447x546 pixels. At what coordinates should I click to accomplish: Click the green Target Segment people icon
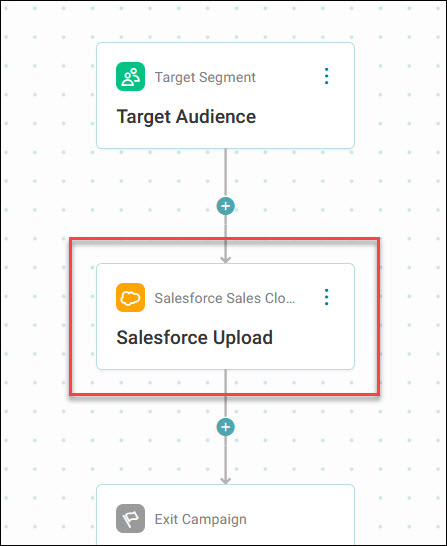point(130,77)
